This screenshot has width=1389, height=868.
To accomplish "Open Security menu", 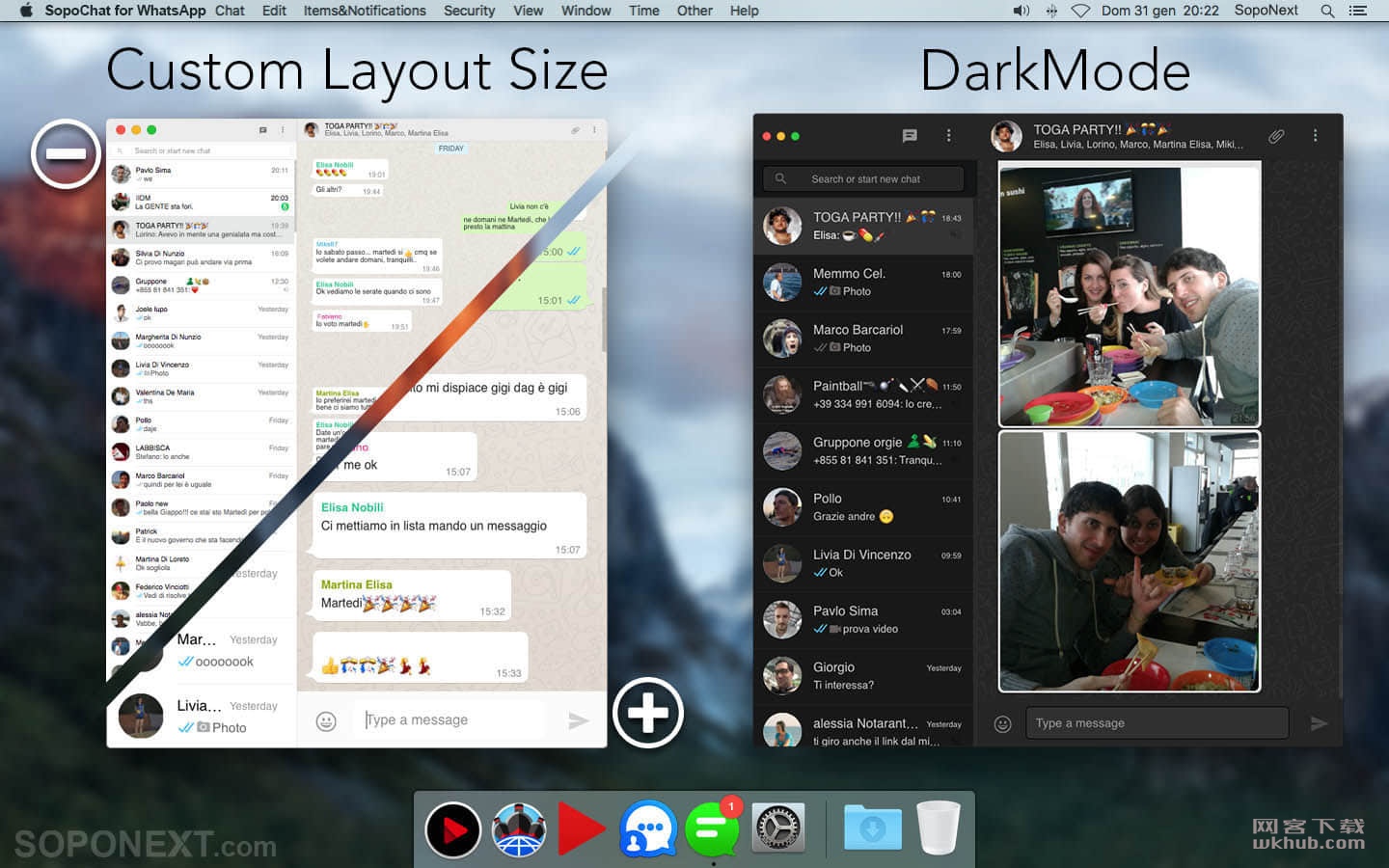I will tap(469, 11).
